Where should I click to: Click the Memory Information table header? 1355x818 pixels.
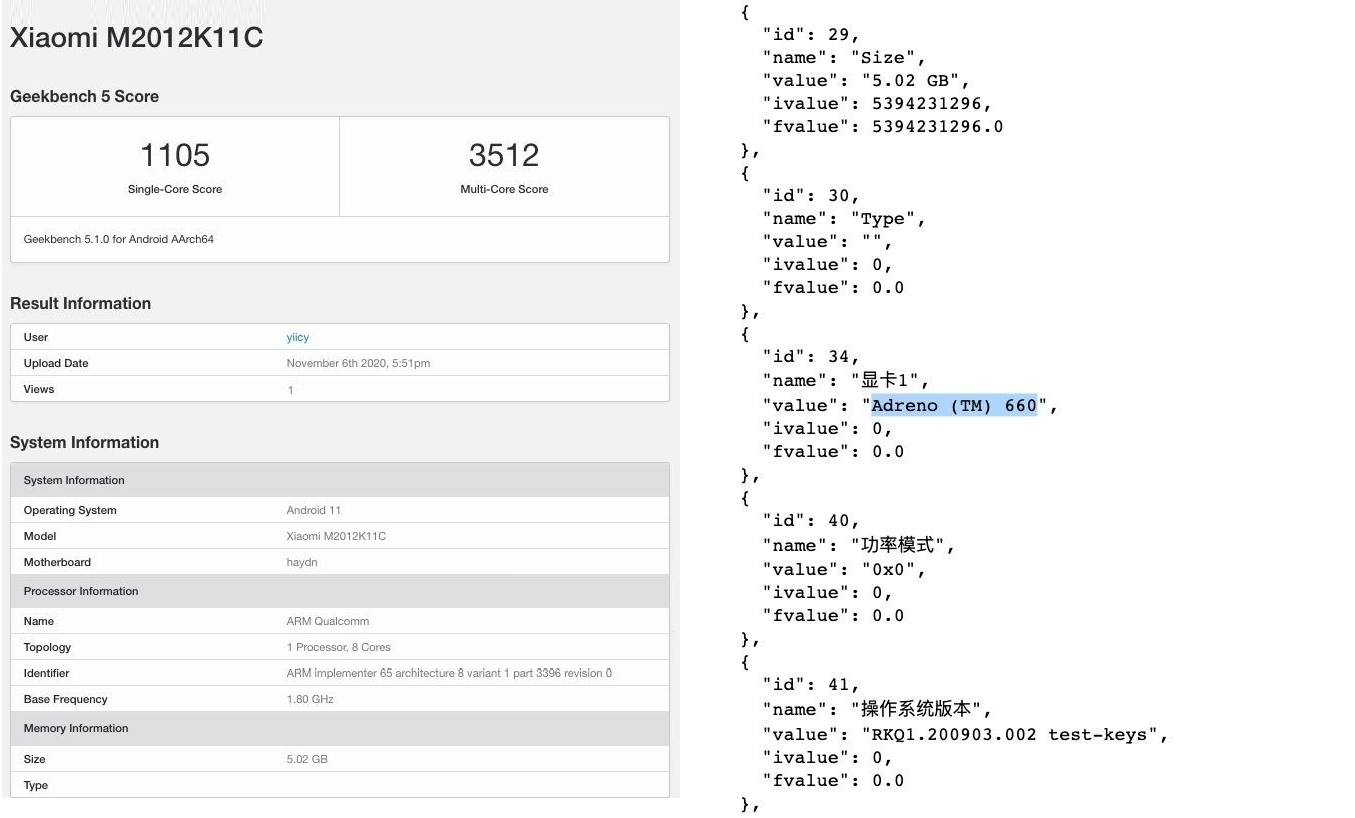tap(340, 728)
